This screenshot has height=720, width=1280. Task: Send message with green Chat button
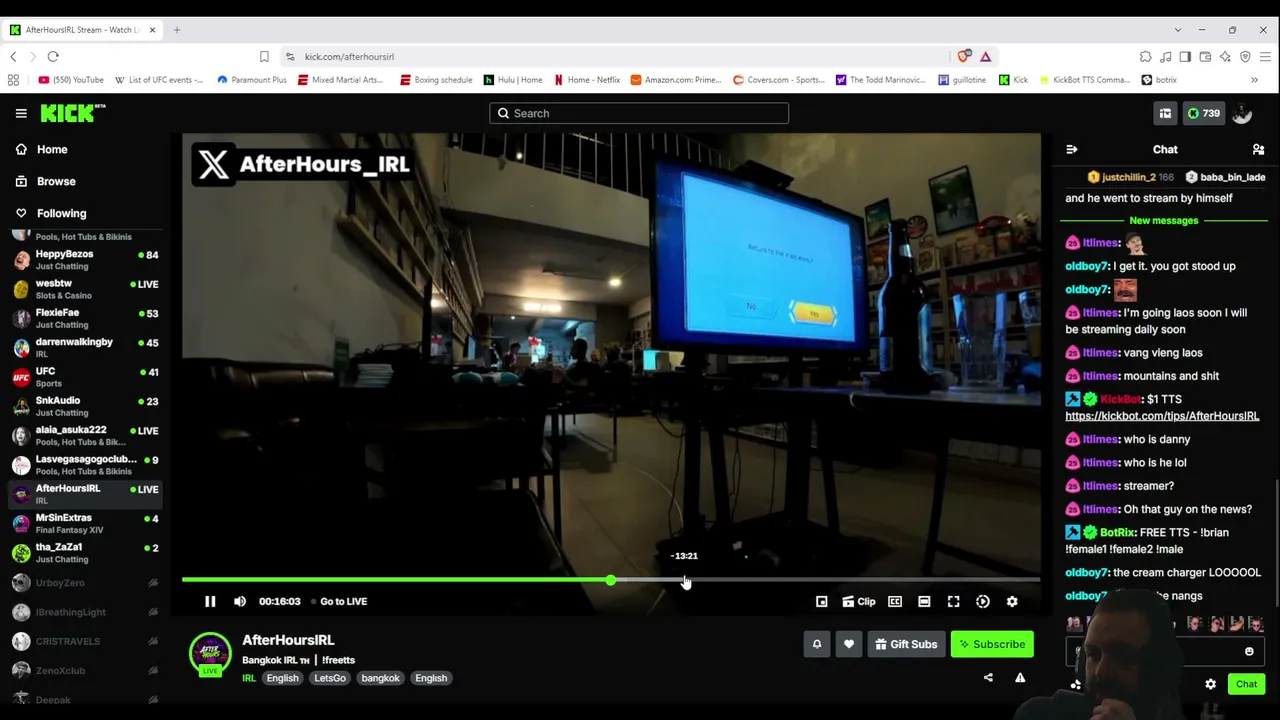click(1246, 684)
